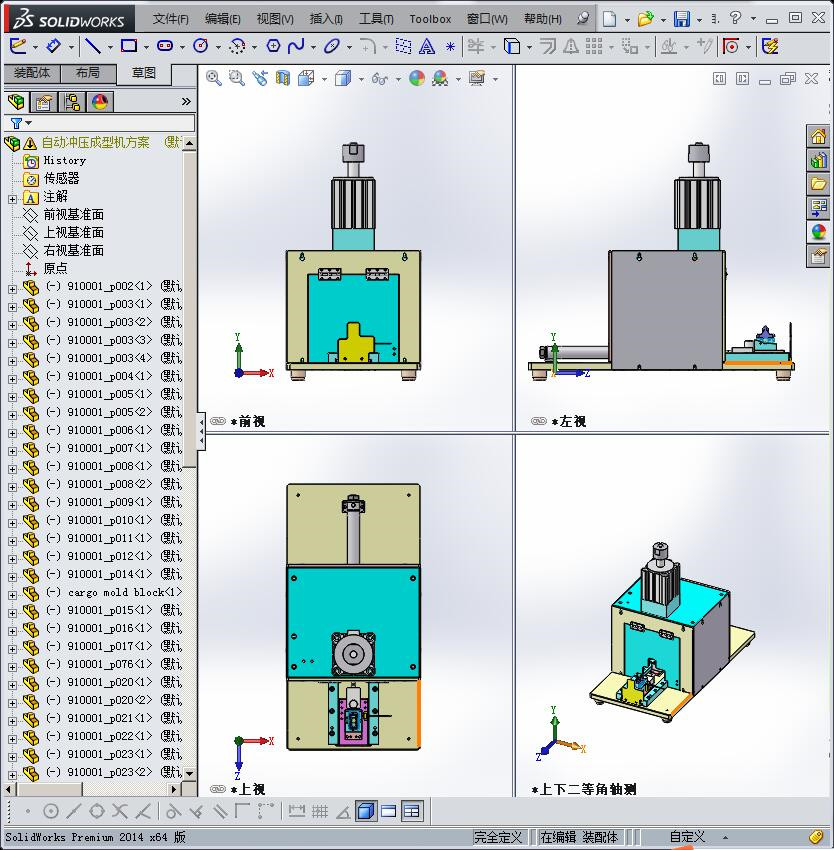Click the New document button
834x850 pixels.
pos(610,19)
